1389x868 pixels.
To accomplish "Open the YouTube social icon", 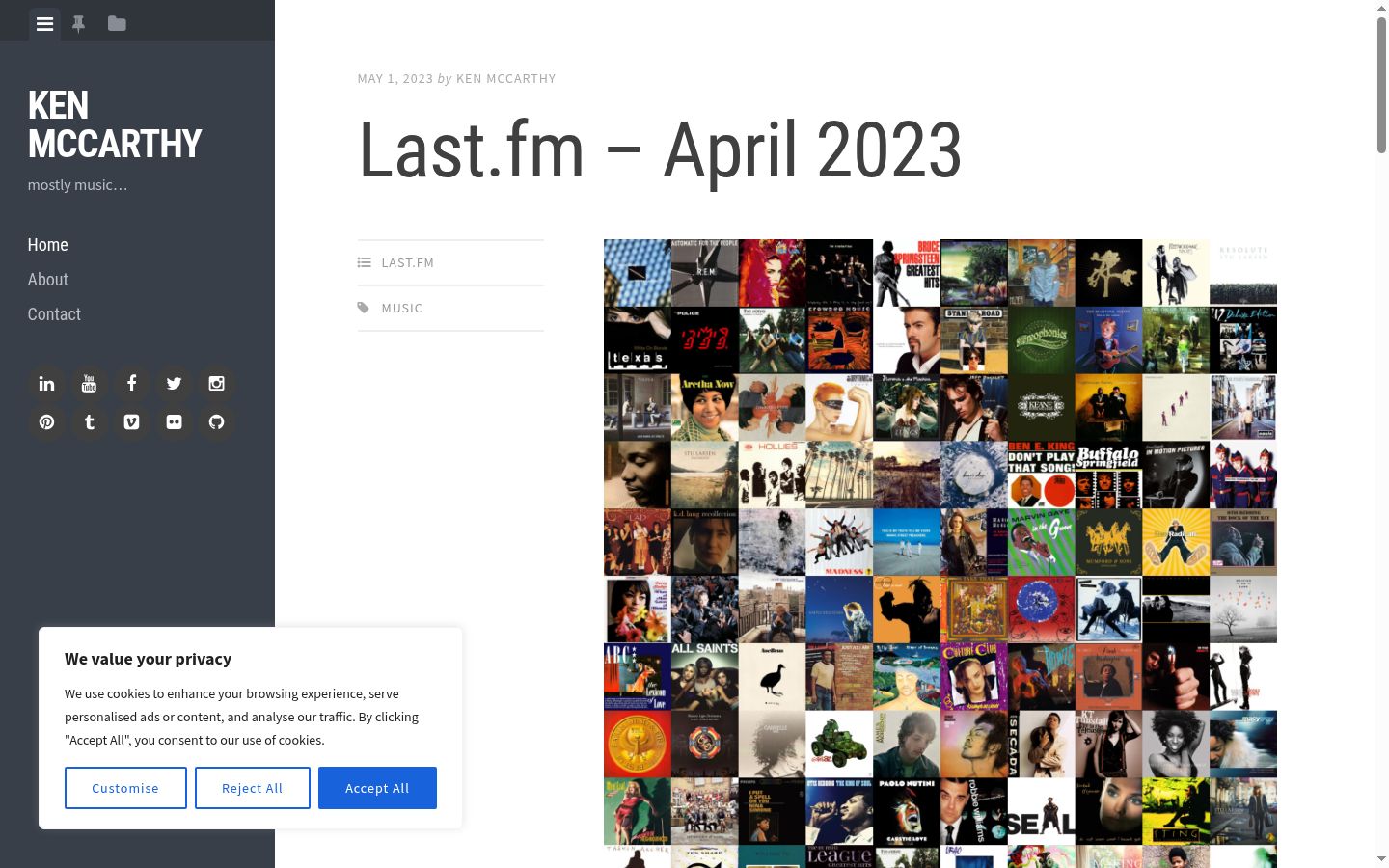I will pyautogui.click(x=89, y=384).
